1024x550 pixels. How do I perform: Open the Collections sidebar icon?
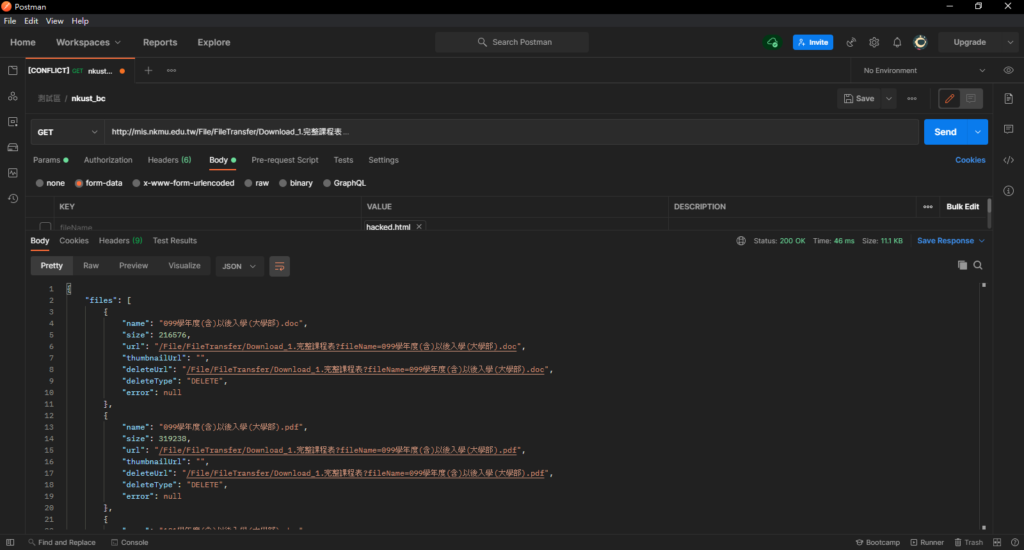pyautogui.click(x=12, y=71)
